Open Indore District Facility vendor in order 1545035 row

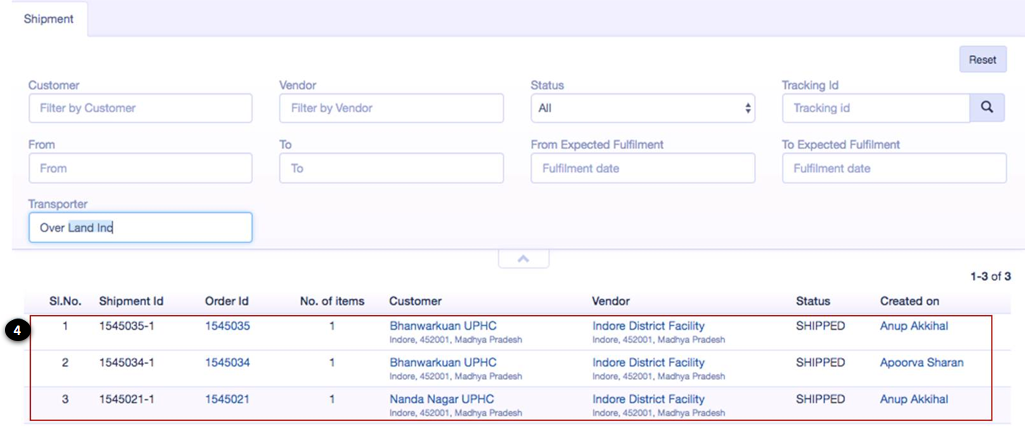click(x=648, y=326)
